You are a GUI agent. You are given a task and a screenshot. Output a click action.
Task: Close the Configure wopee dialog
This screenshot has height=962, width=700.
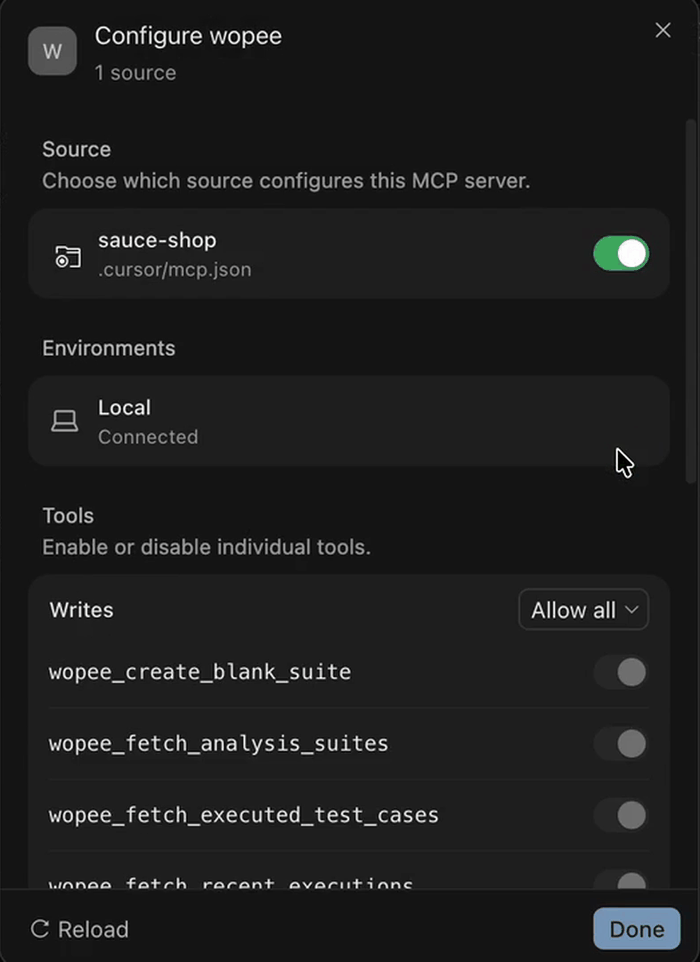663,30
